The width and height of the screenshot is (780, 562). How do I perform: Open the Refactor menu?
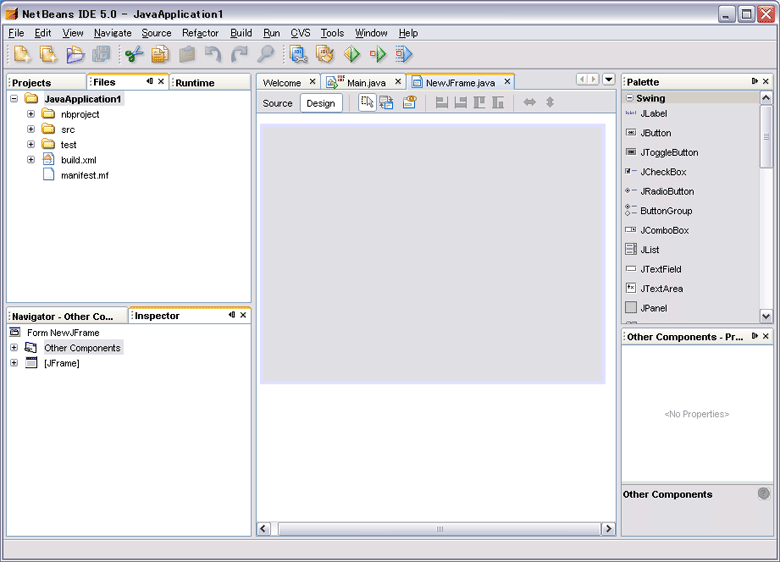point(200,33)
